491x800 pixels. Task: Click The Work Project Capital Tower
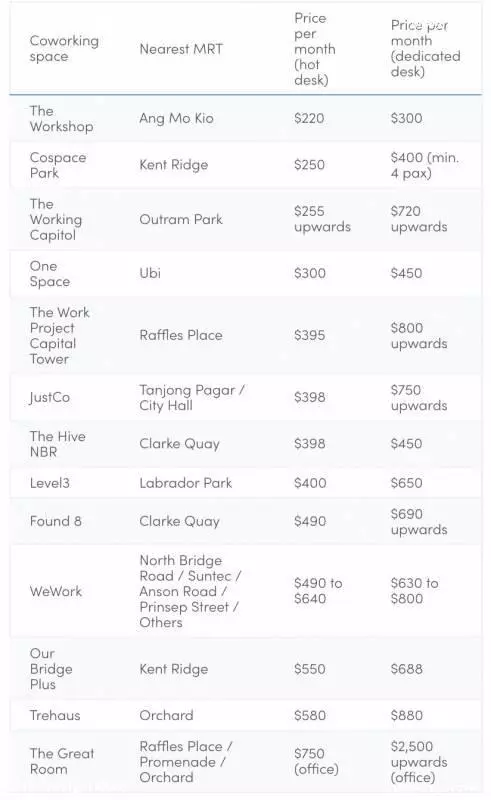pos(59,335)
